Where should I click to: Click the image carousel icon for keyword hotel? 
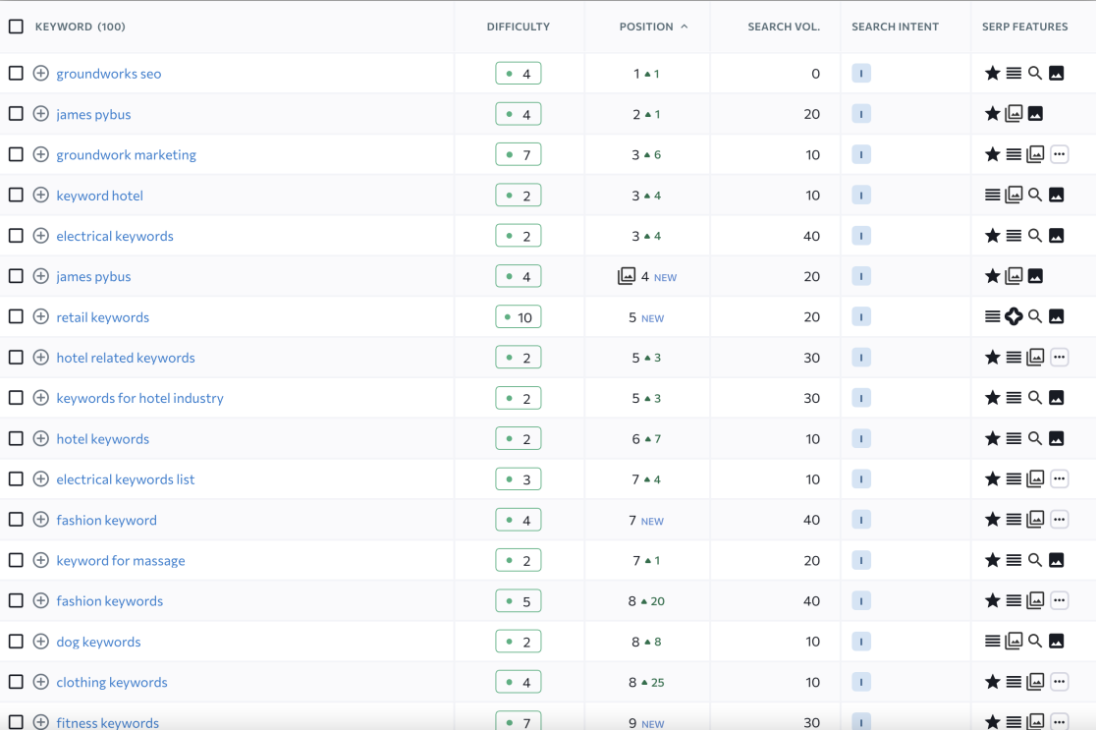point(1014,195)
